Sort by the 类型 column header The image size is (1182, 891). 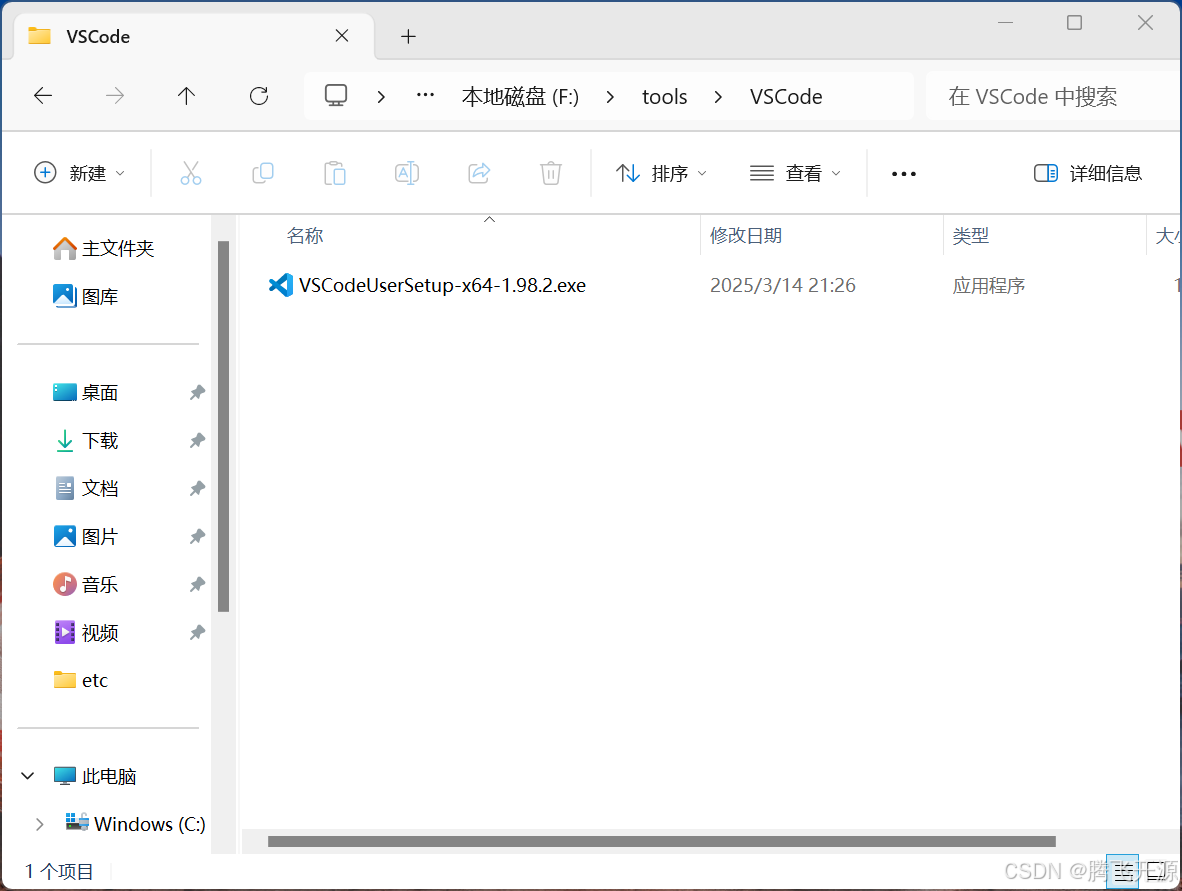pos(970,236)
